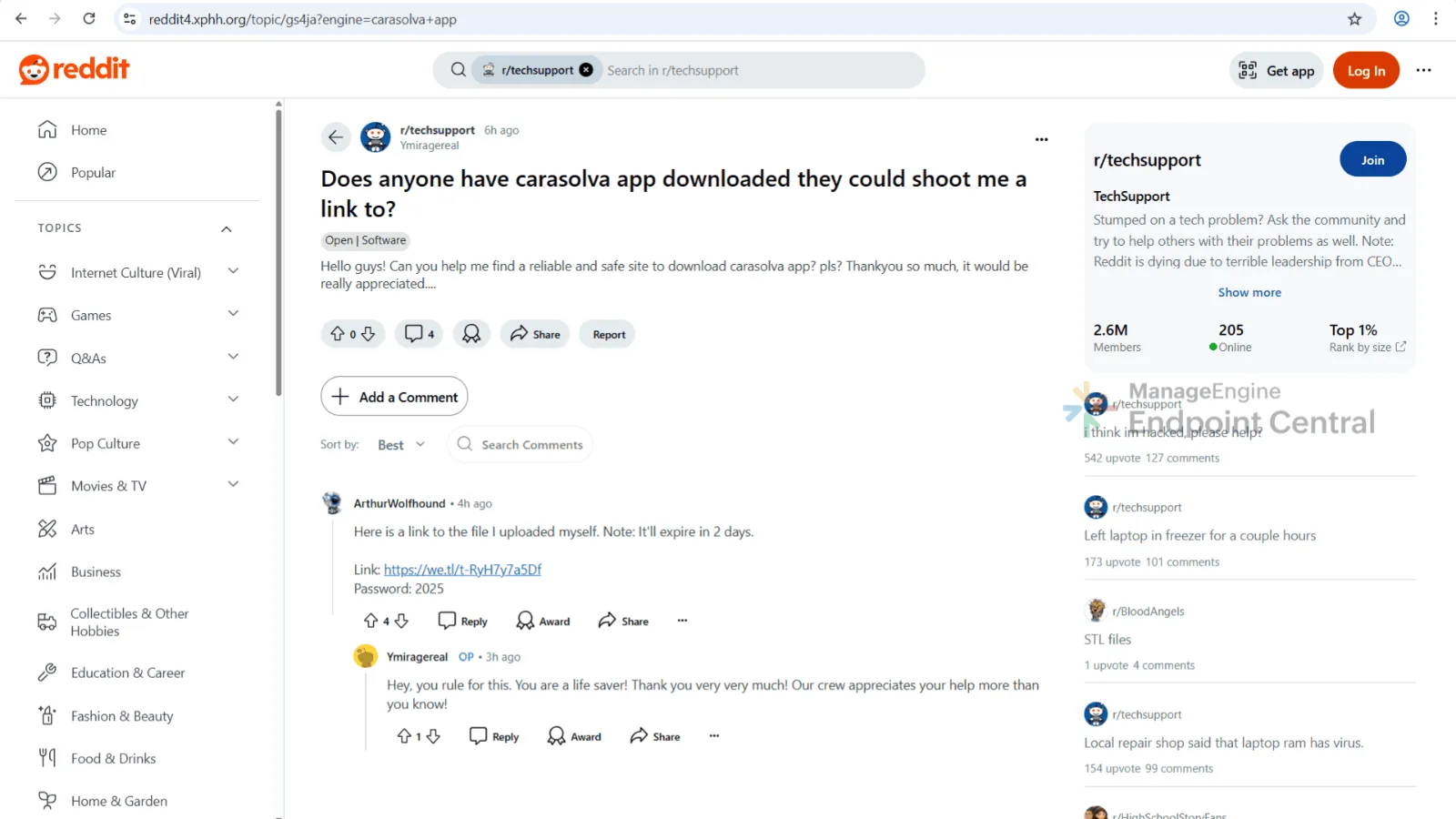Award ArthurWolfhound's comment
The image size is (1456, 819).
coord(543,621)
